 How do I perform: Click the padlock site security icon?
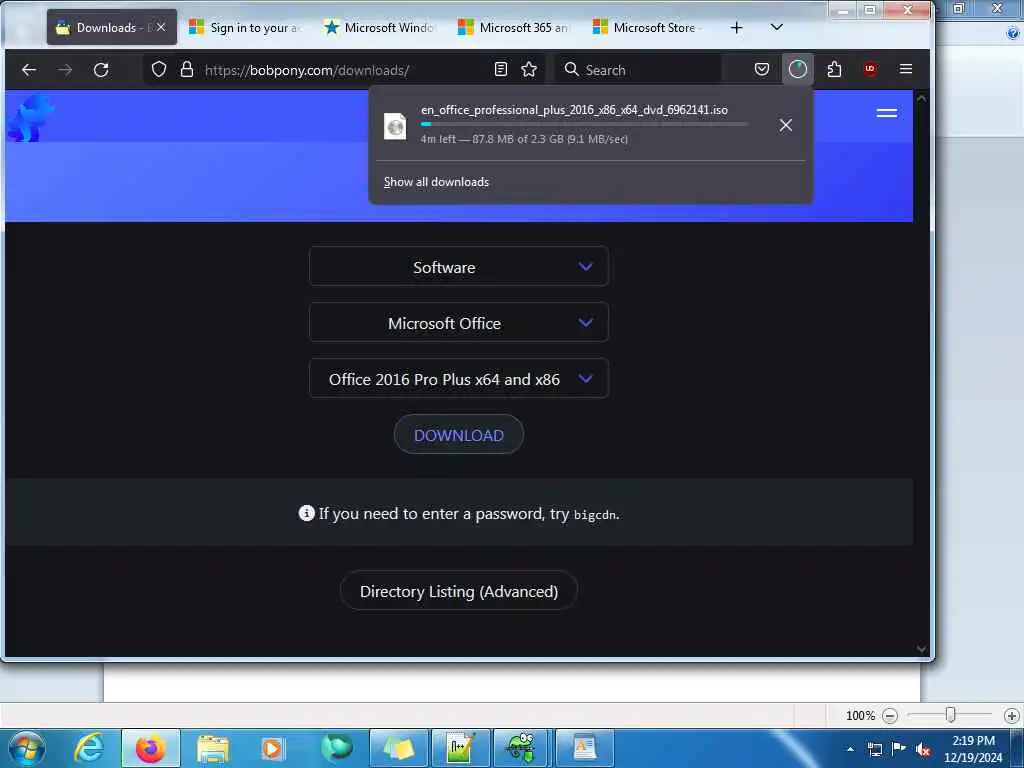187,69
